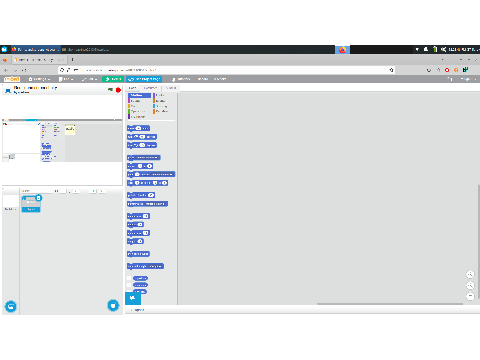The width and height of the screenshot is (480, 360).
Task: Select the blue Motion block category
Action: point(139,95)
